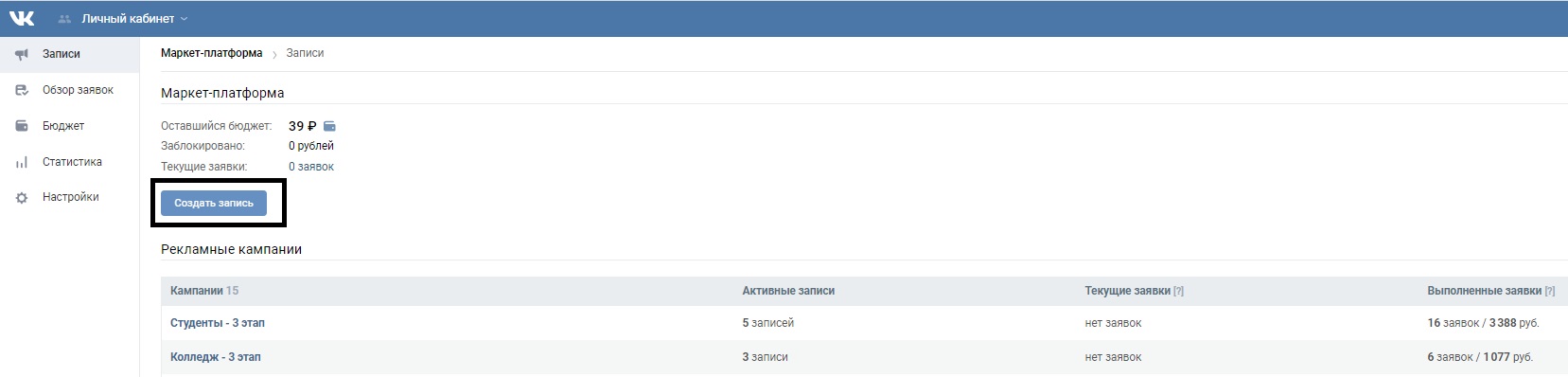Click the 0 рублей blocked amount

coord(311,146)
